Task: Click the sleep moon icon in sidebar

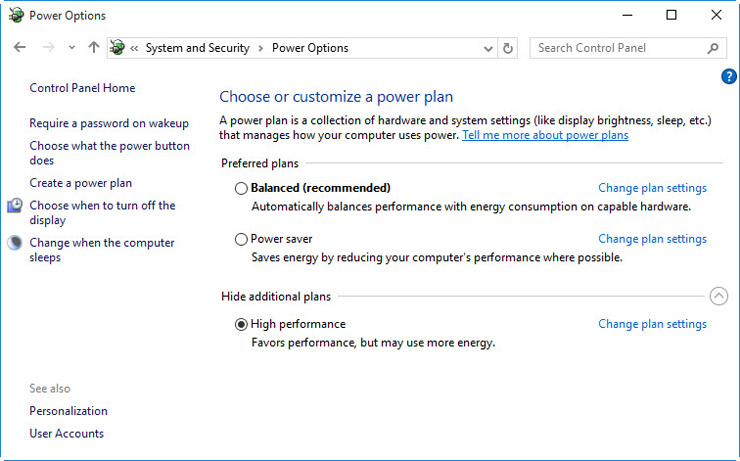Action: (15, 243)
